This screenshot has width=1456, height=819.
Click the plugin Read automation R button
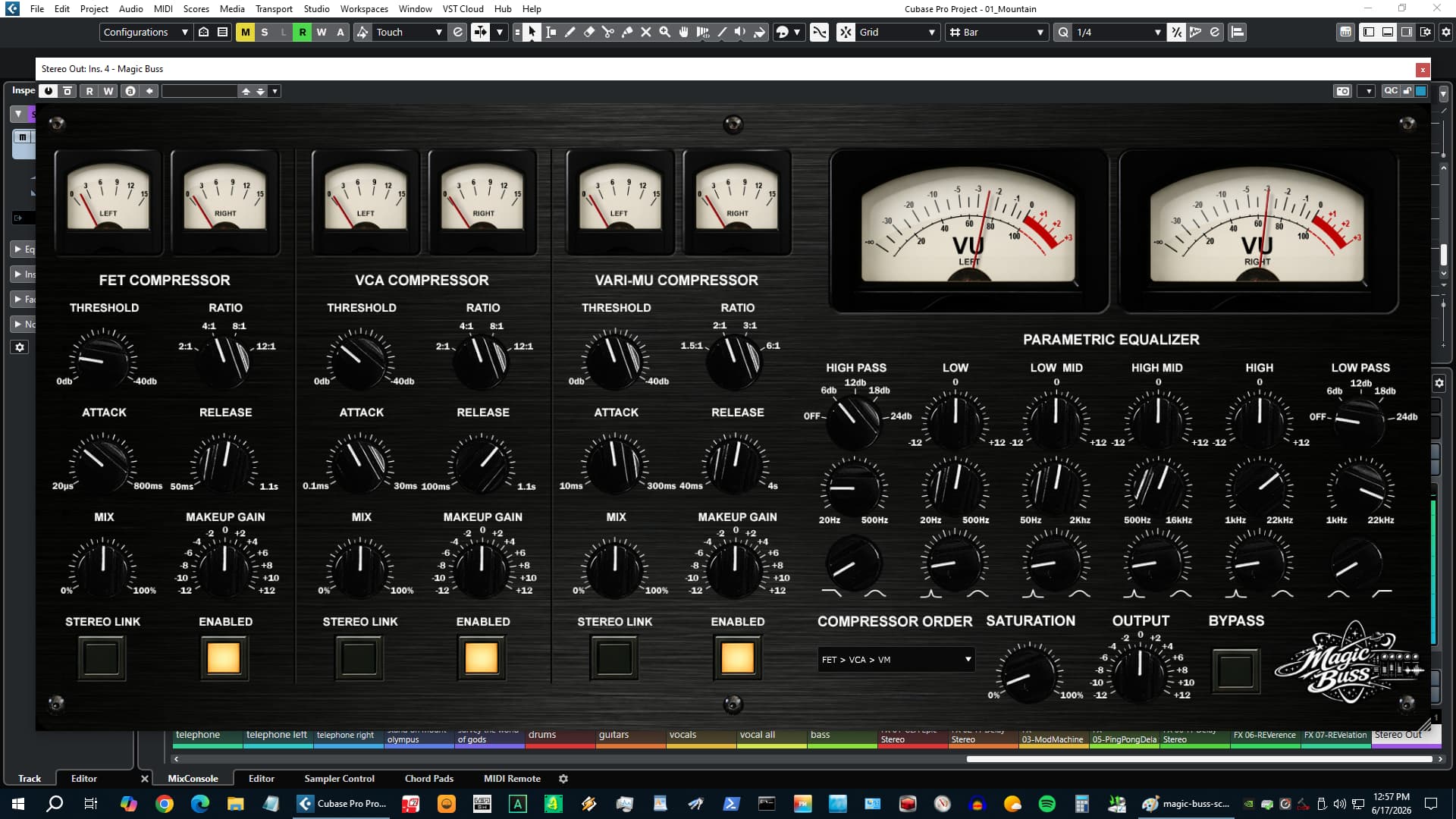point(89,91)
